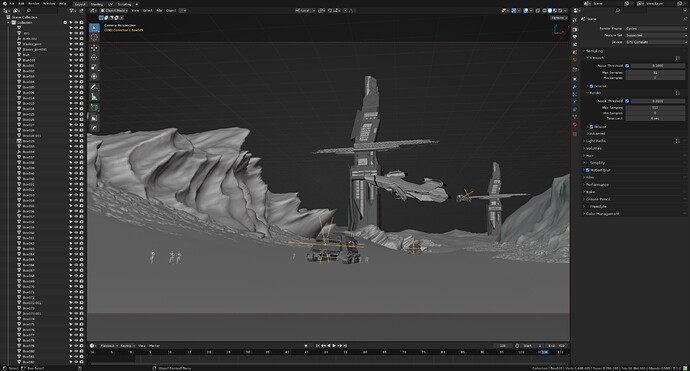
Task: Jump to the timeline start frame button
Action: (x=318, y=346)
